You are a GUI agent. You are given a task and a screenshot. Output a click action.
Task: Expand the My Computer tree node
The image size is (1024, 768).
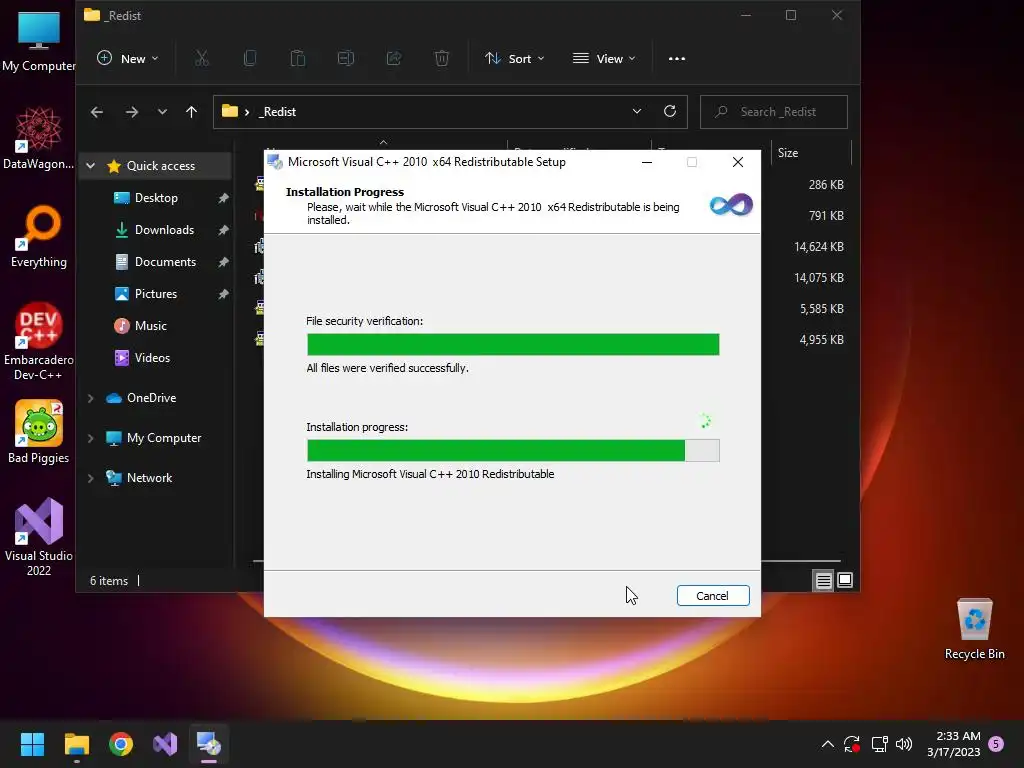pyautogui.click(x=91, y=438)
